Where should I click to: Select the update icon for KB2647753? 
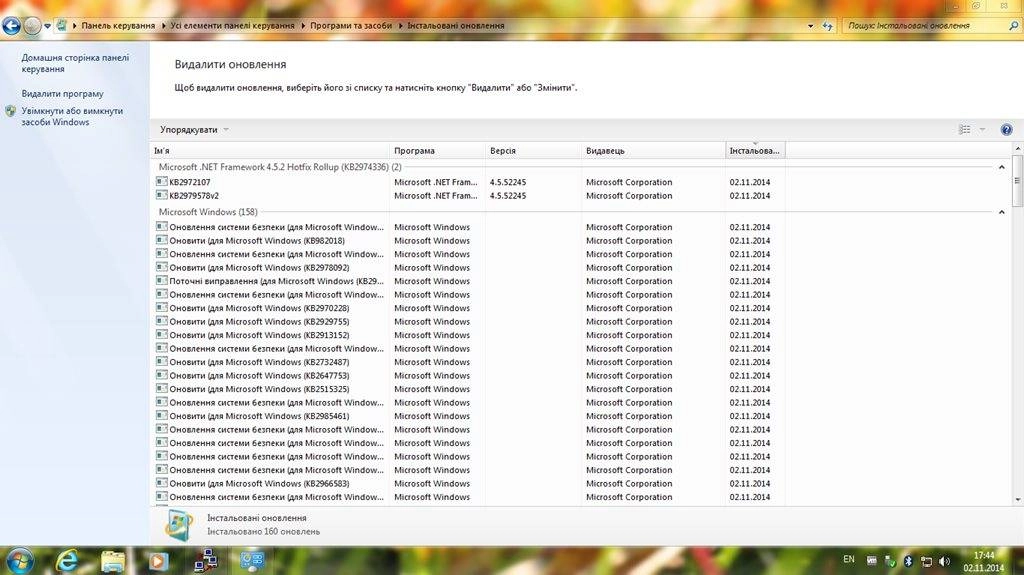tap(162, 375)
